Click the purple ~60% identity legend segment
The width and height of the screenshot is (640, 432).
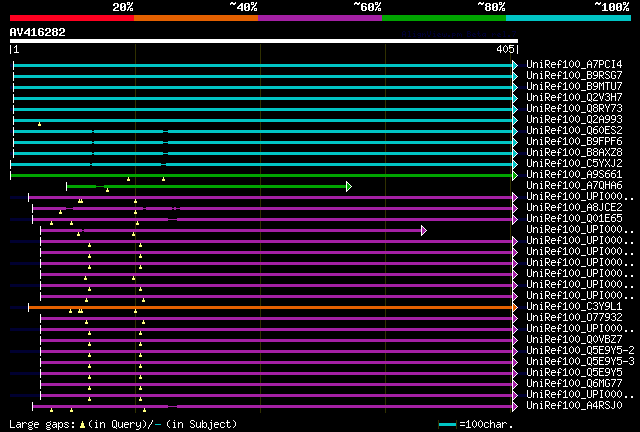(320, 18)
